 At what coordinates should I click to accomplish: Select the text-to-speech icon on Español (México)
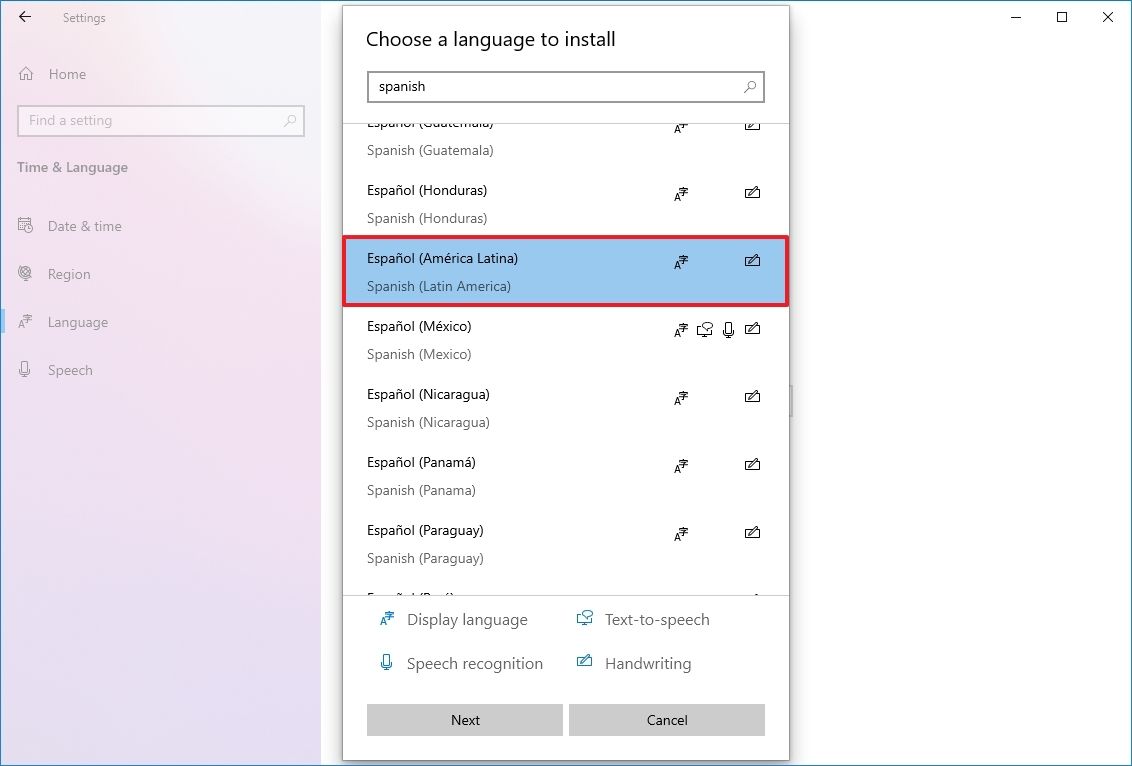click(x=704, y=329)
